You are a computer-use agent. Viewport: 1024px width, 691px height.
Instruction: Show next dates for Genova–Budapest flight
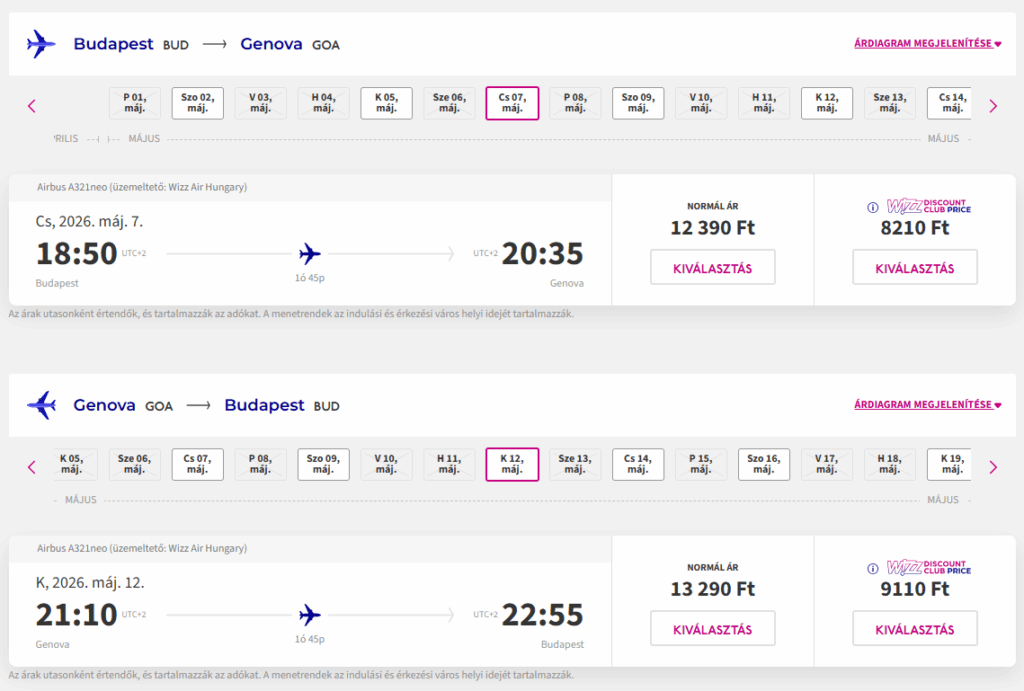coord(992,467)
